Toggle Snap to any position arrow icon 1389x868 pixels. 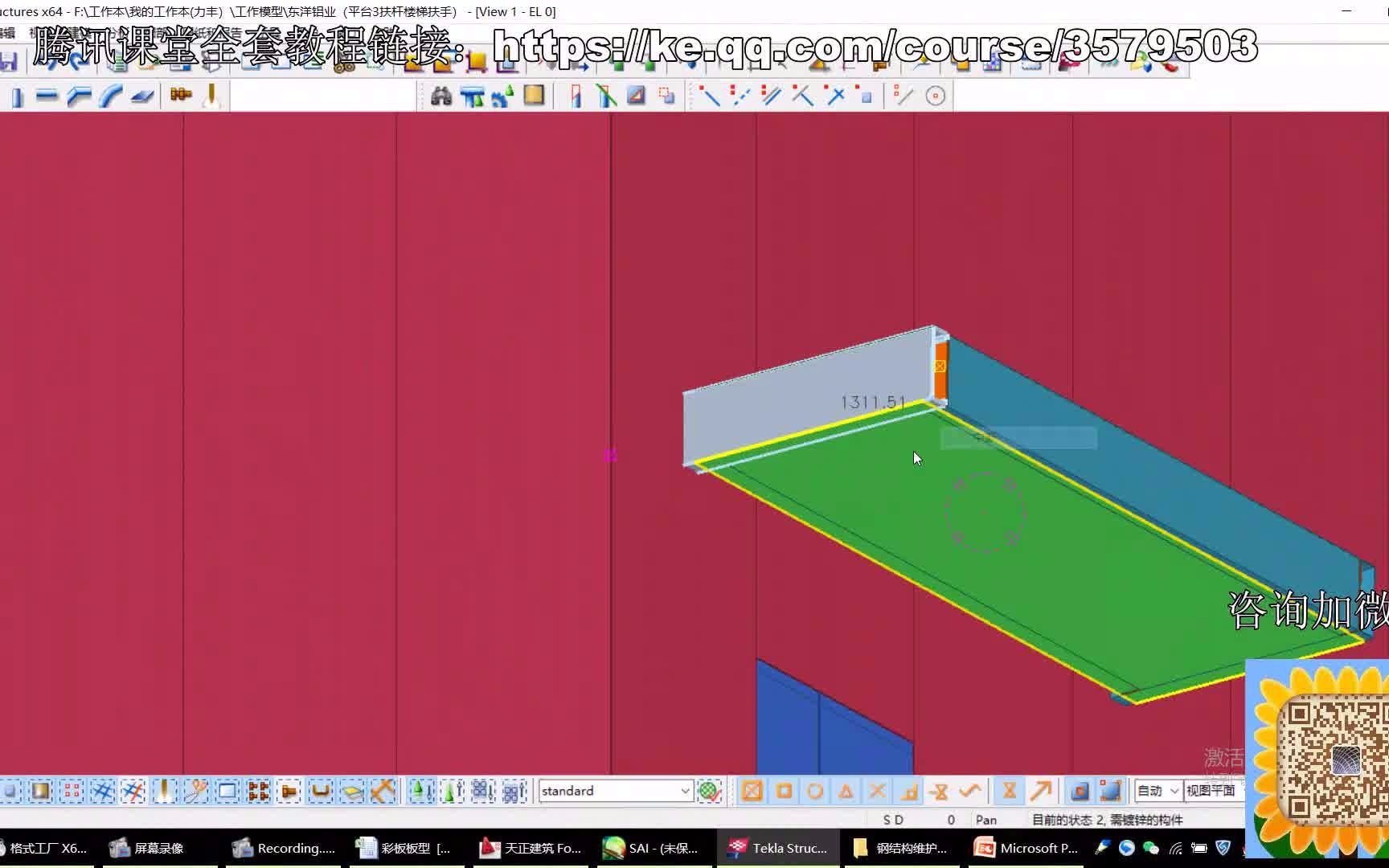(x=1041, y=792)
